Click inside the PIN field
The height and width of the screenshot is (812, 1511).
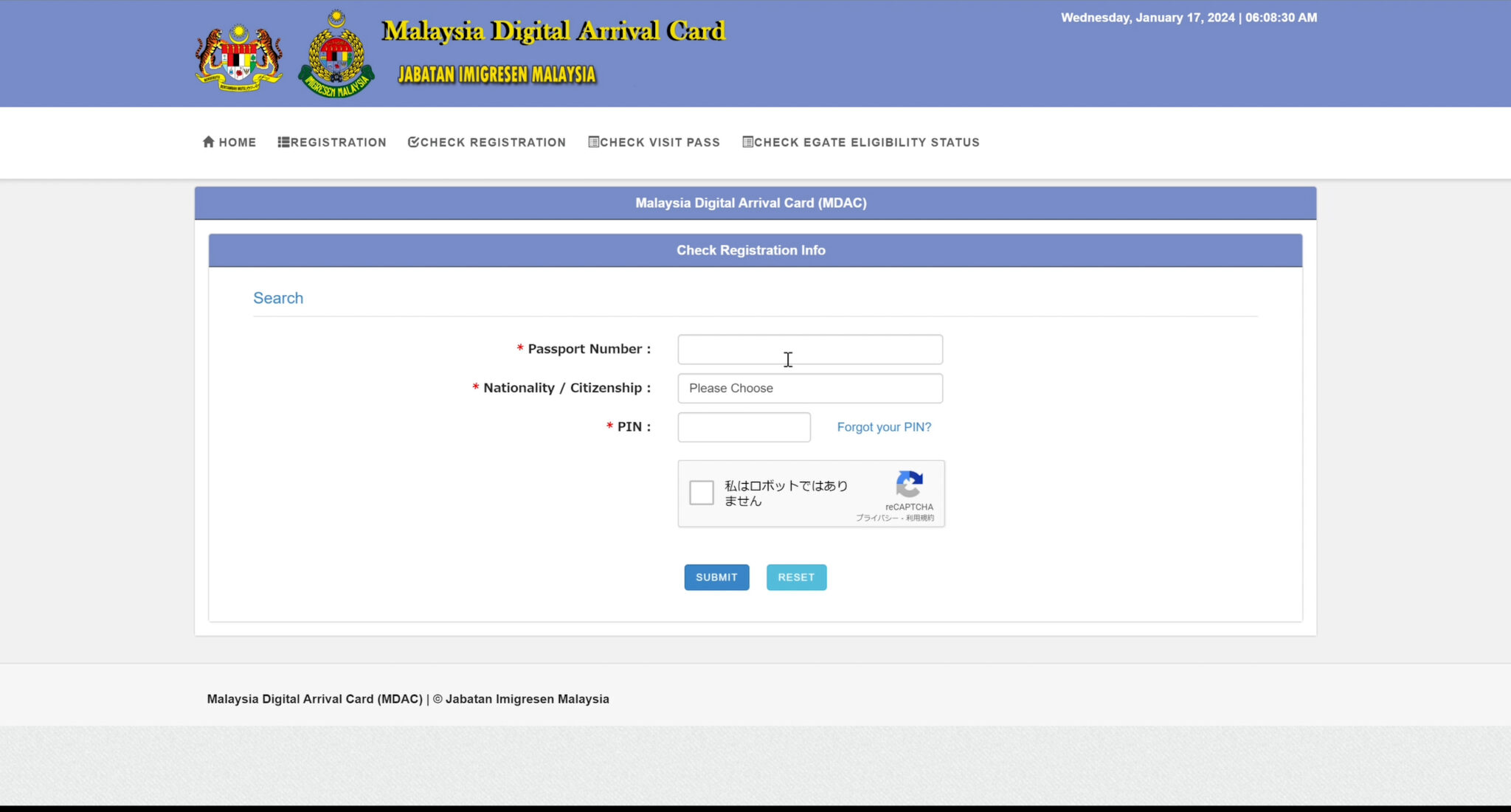pos(743,427)
